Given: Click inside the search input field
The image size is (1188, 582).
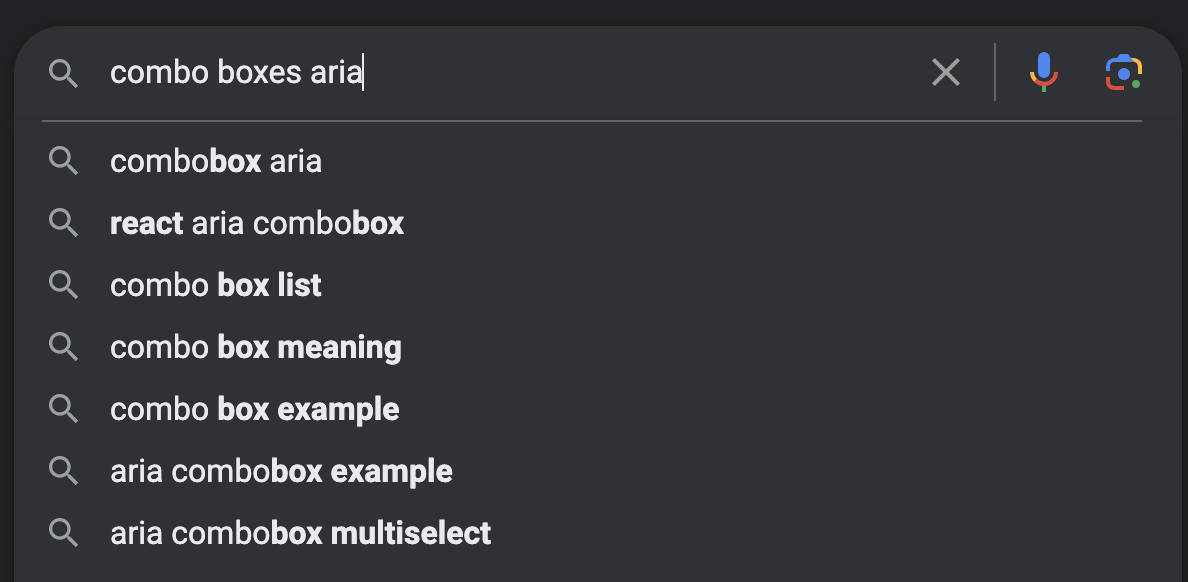Looking at the screenshot, I should [x=500, y=72].
